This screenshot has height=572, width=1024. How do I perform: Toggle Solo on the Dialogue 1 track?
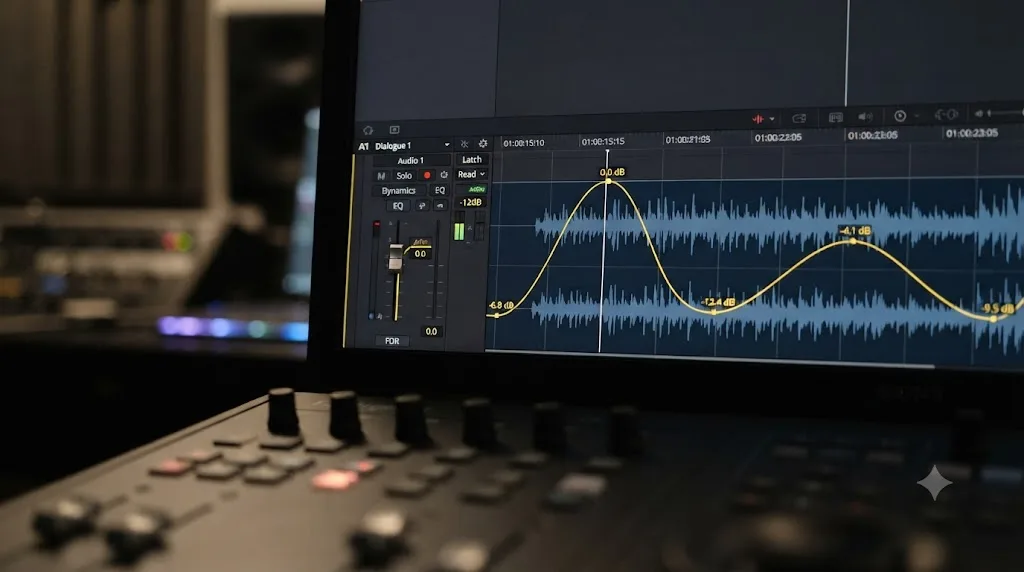pos(404,176)
